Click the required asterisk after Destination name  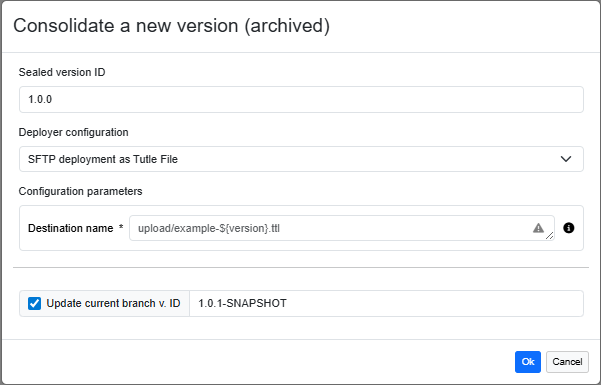tap(121, 227)
